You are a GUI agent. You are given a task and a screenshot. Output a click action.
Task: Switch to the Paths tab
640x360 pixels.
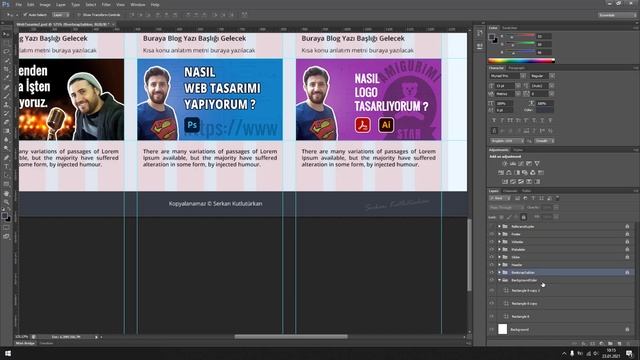527,191
